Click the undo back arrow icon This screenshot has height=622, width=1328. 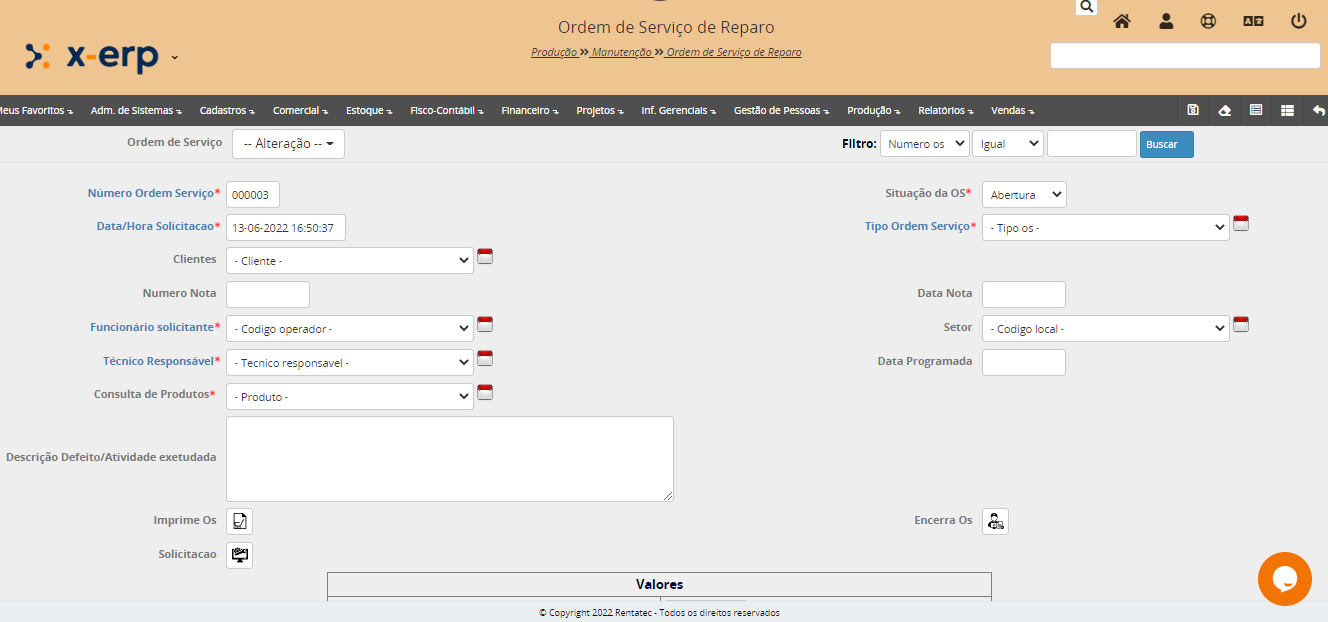(x=1318, y=110)
